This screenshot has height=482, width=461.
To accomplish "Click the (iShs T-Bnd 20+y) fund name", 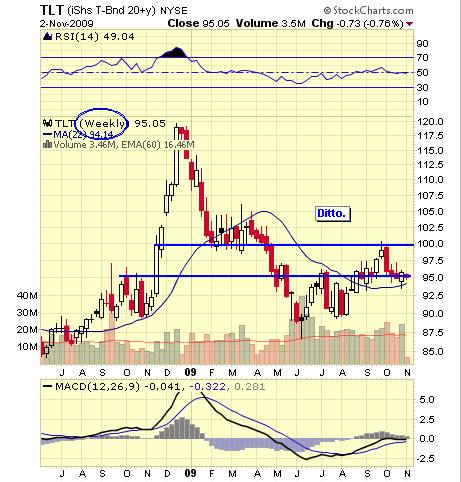I will click(112, 11).
